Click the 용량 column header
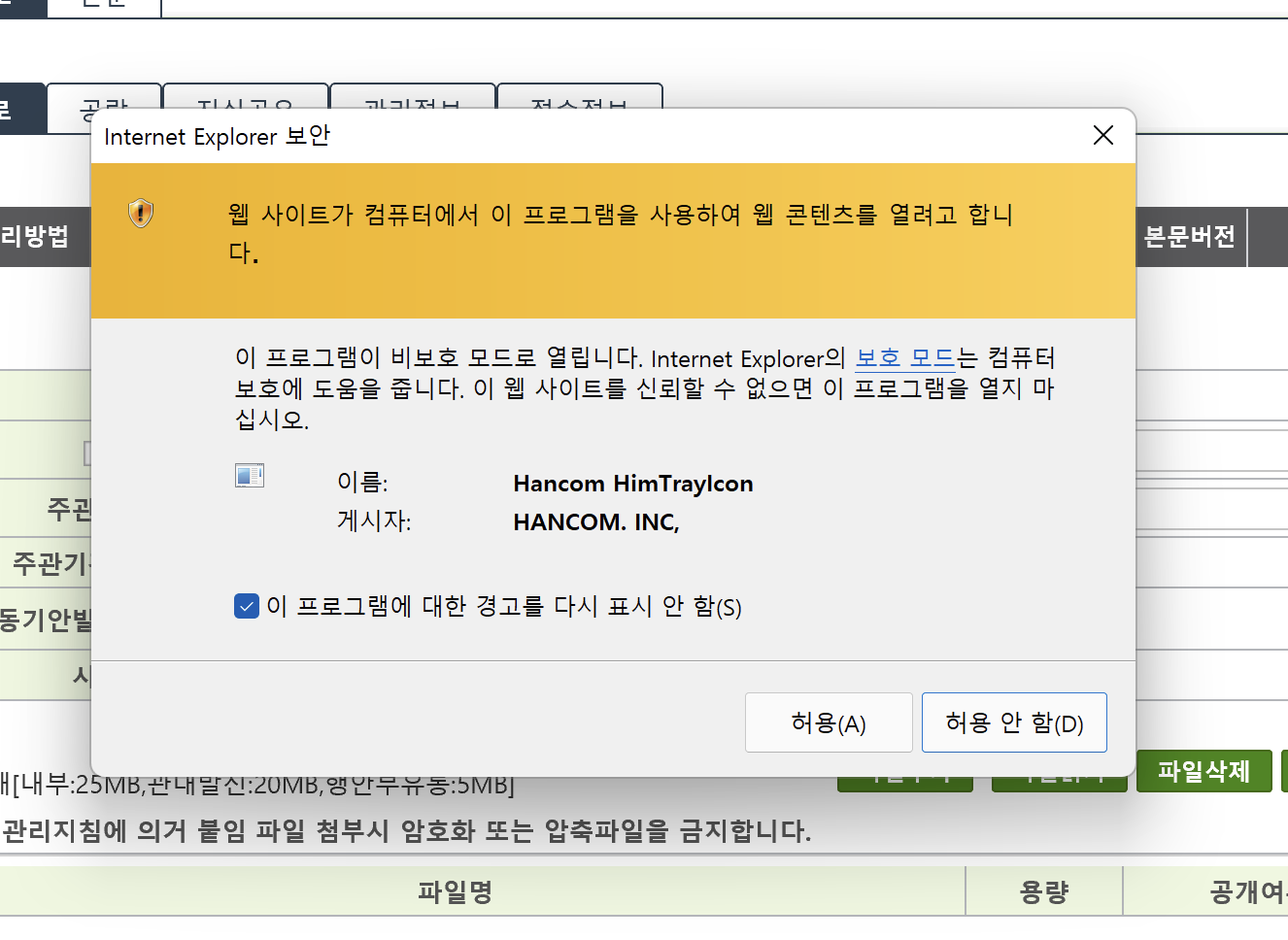This screenshot has height=940, width=1288. pyautogui.click(x=1044, y=891)
